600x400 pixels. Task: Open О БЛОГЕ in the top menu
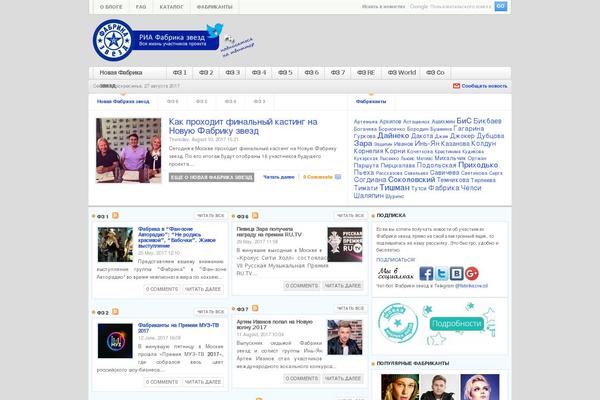pos(111,7)
